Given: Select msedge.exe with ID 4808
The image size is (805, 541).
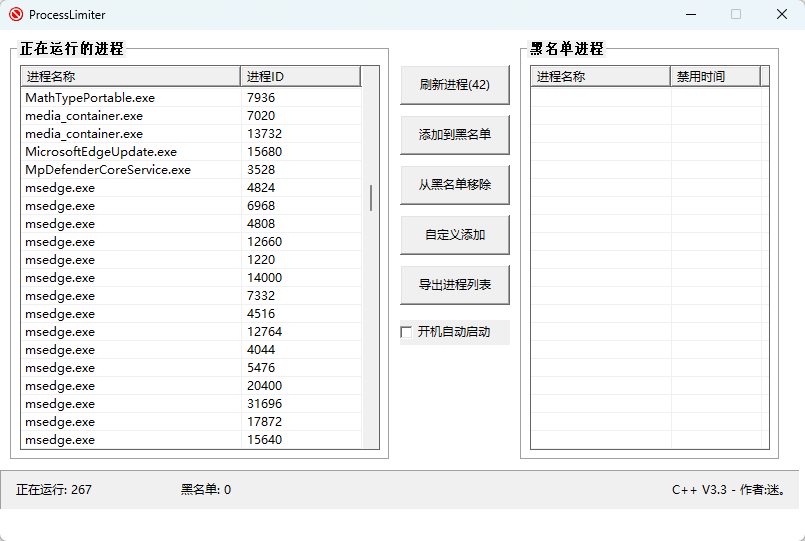Looking at the screenshot, I should pyautogui.click(x=191, y=223).
